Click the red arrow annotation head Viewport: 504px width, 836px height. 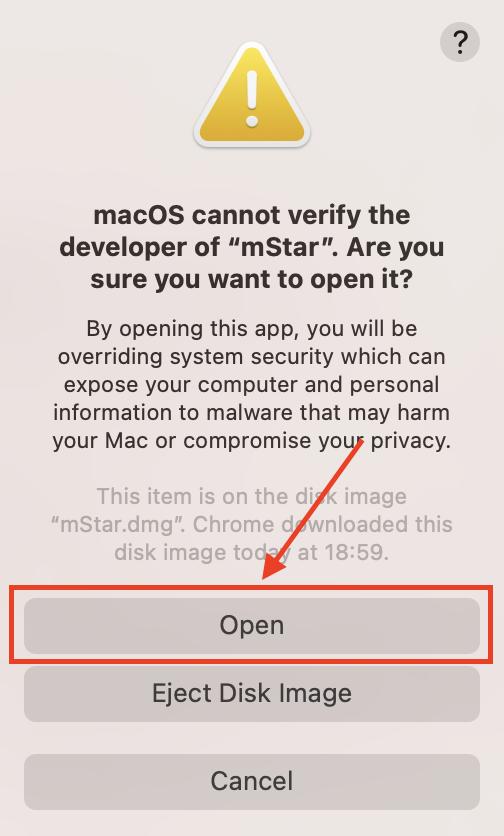(x=275, y=565)
